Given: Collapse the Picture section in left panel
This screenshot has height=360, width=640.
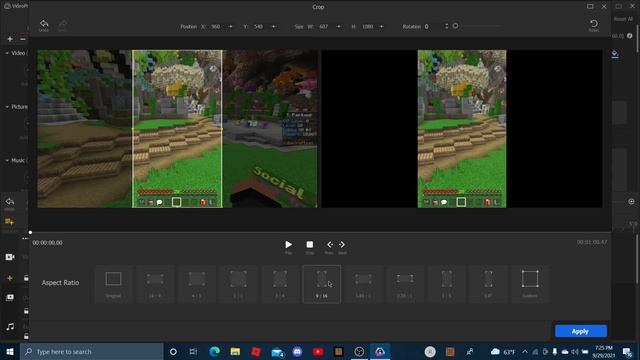Looking at the screenshot, I should tap(7, 107).
